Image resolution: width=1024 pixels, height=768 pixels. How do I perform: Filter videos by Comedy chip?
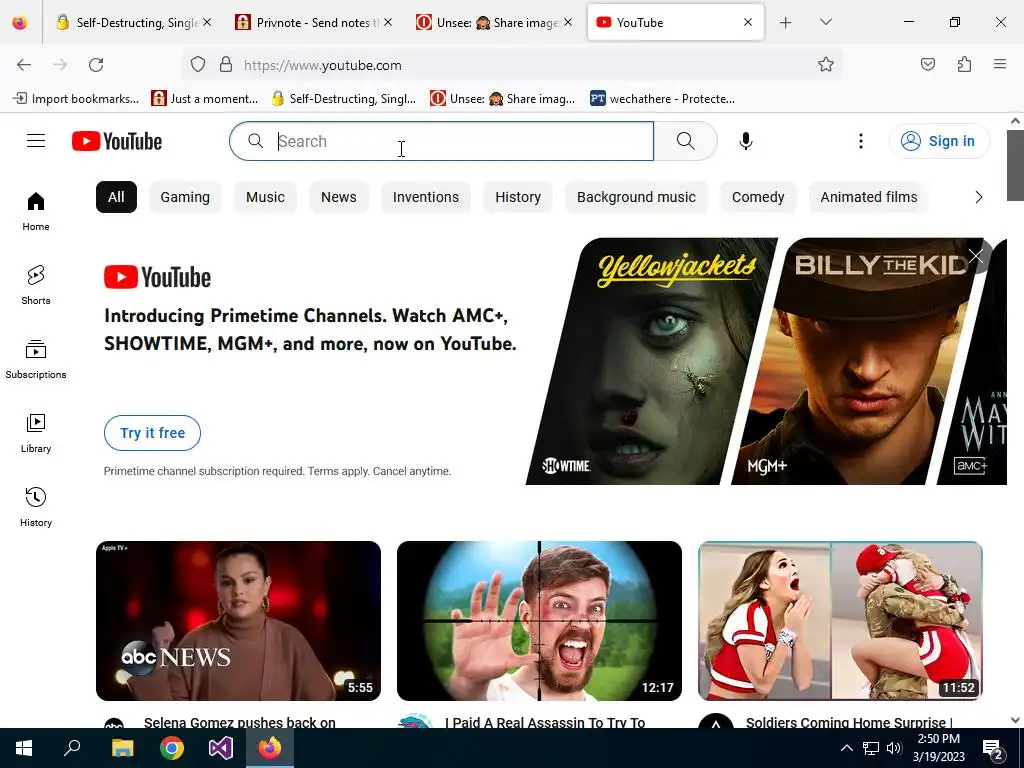pos(758,197)
